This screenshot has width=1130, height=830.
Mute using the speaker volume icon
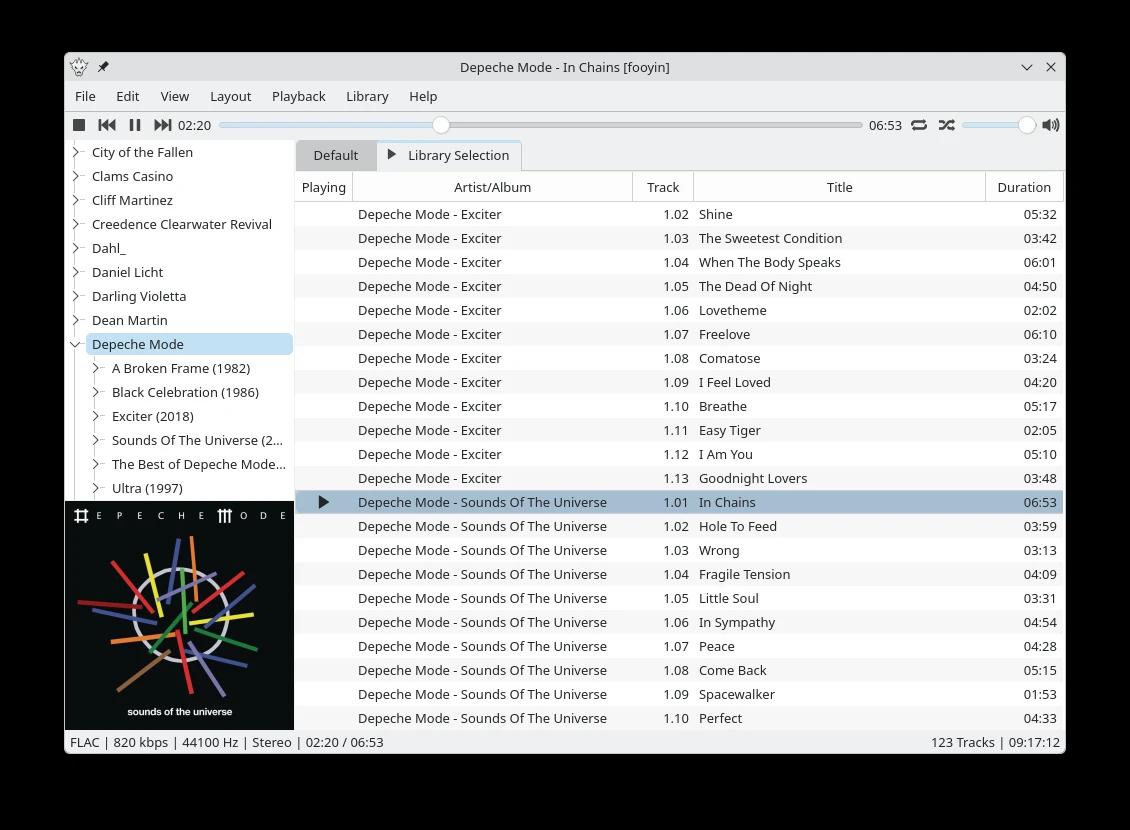click(1051, 125)
